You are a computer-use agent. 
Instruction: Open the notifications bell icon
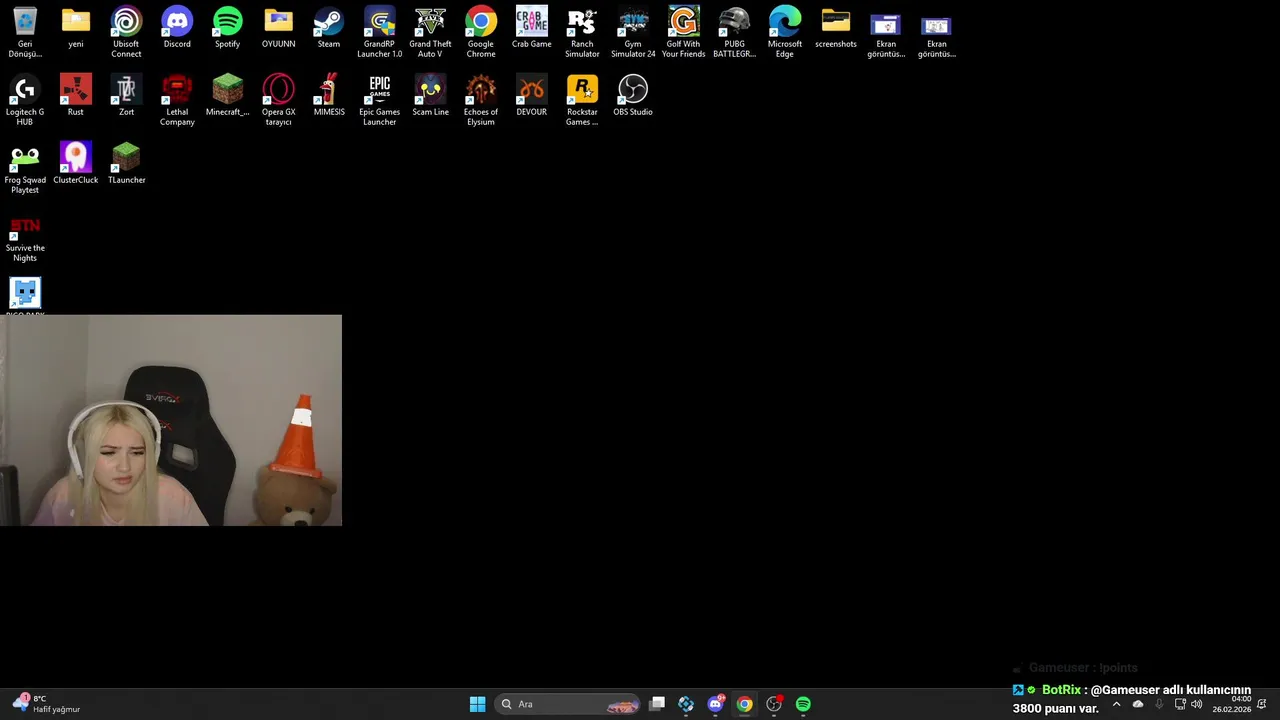click(1262, 704)
